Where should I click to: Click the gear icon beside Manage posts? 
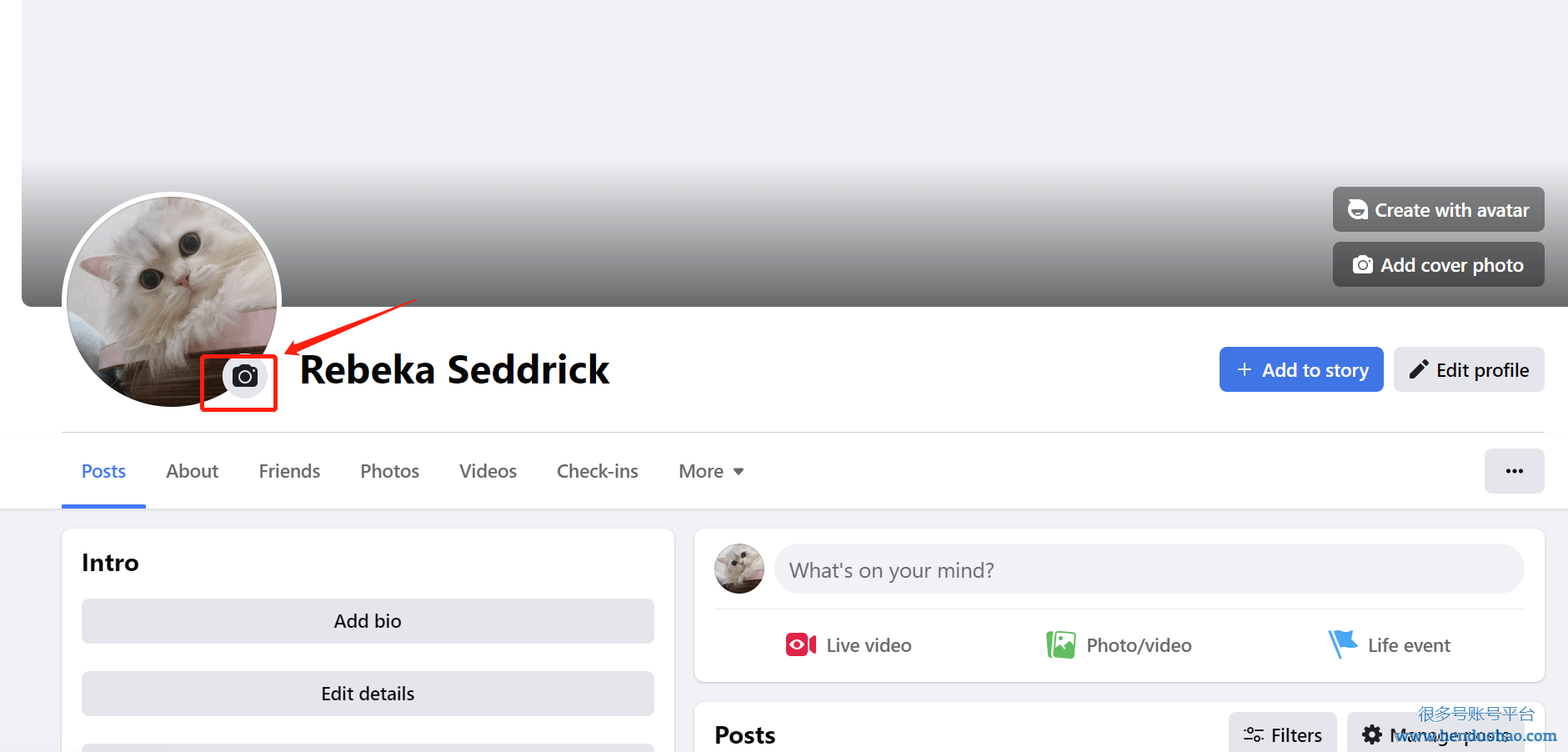click(x=1371, y=734)
